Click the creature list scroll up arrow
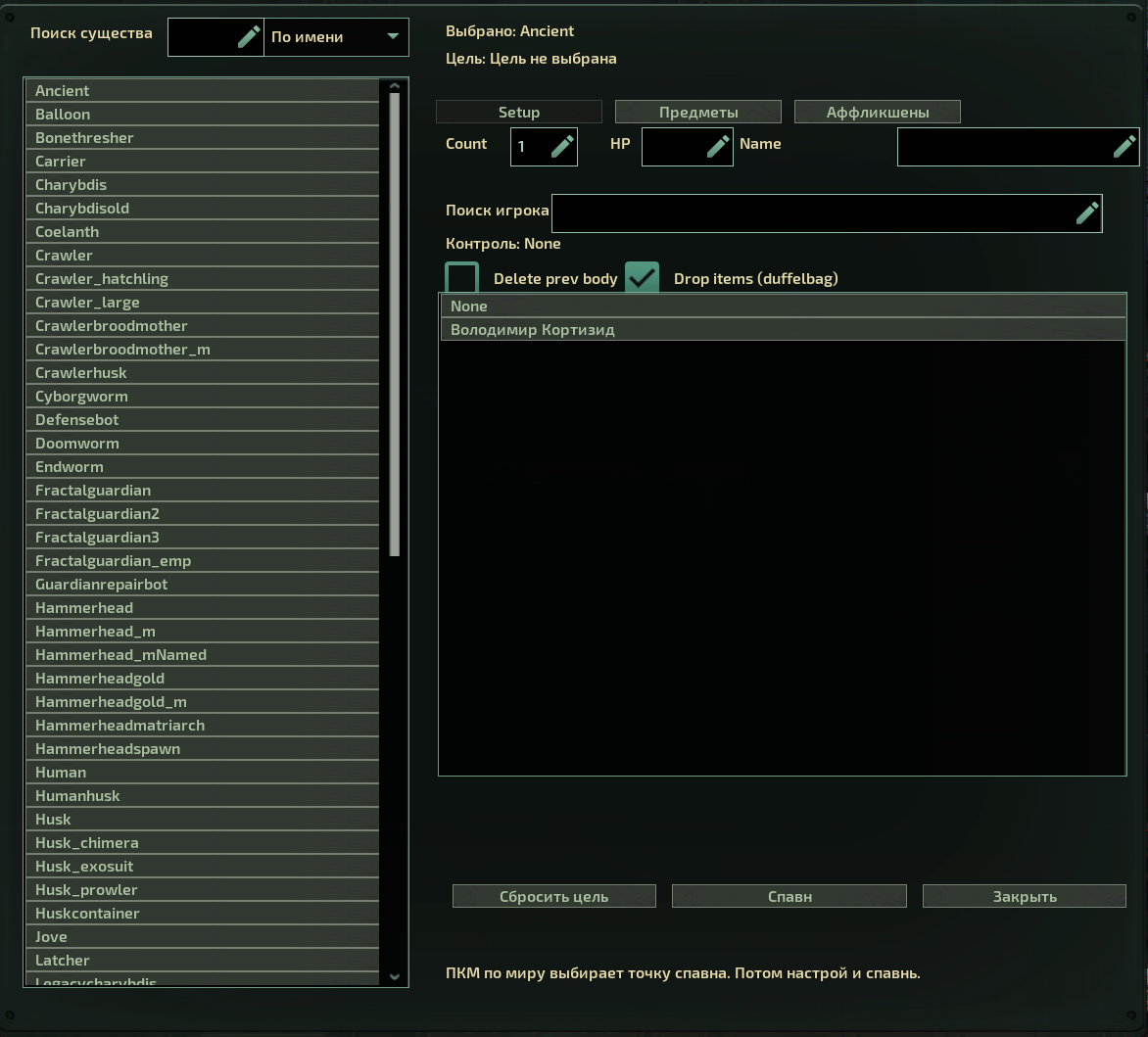This screenshot has height=1037, width=1148. pos(395,85)
